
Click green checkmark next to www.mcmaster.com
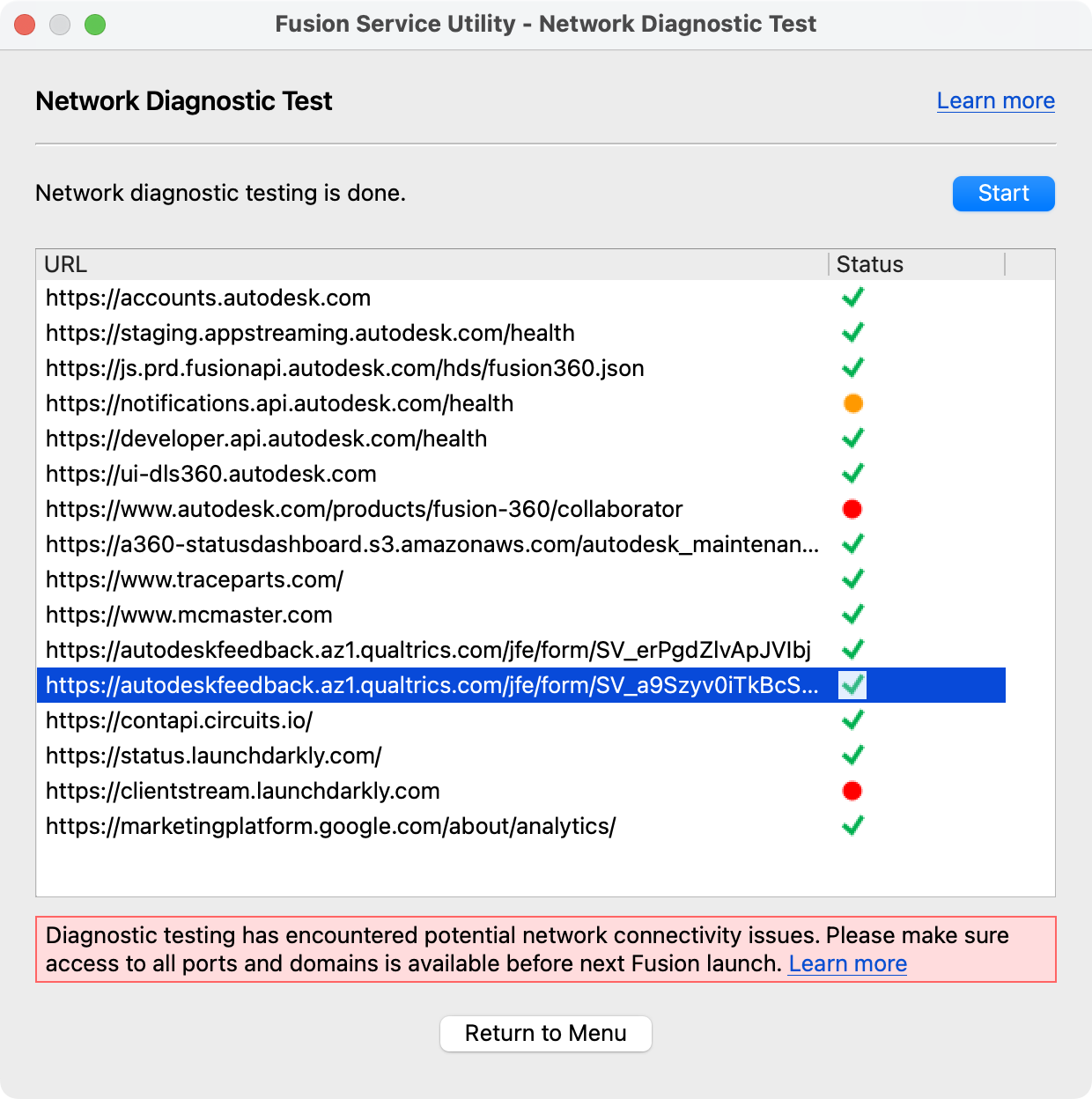coord(852,615)
